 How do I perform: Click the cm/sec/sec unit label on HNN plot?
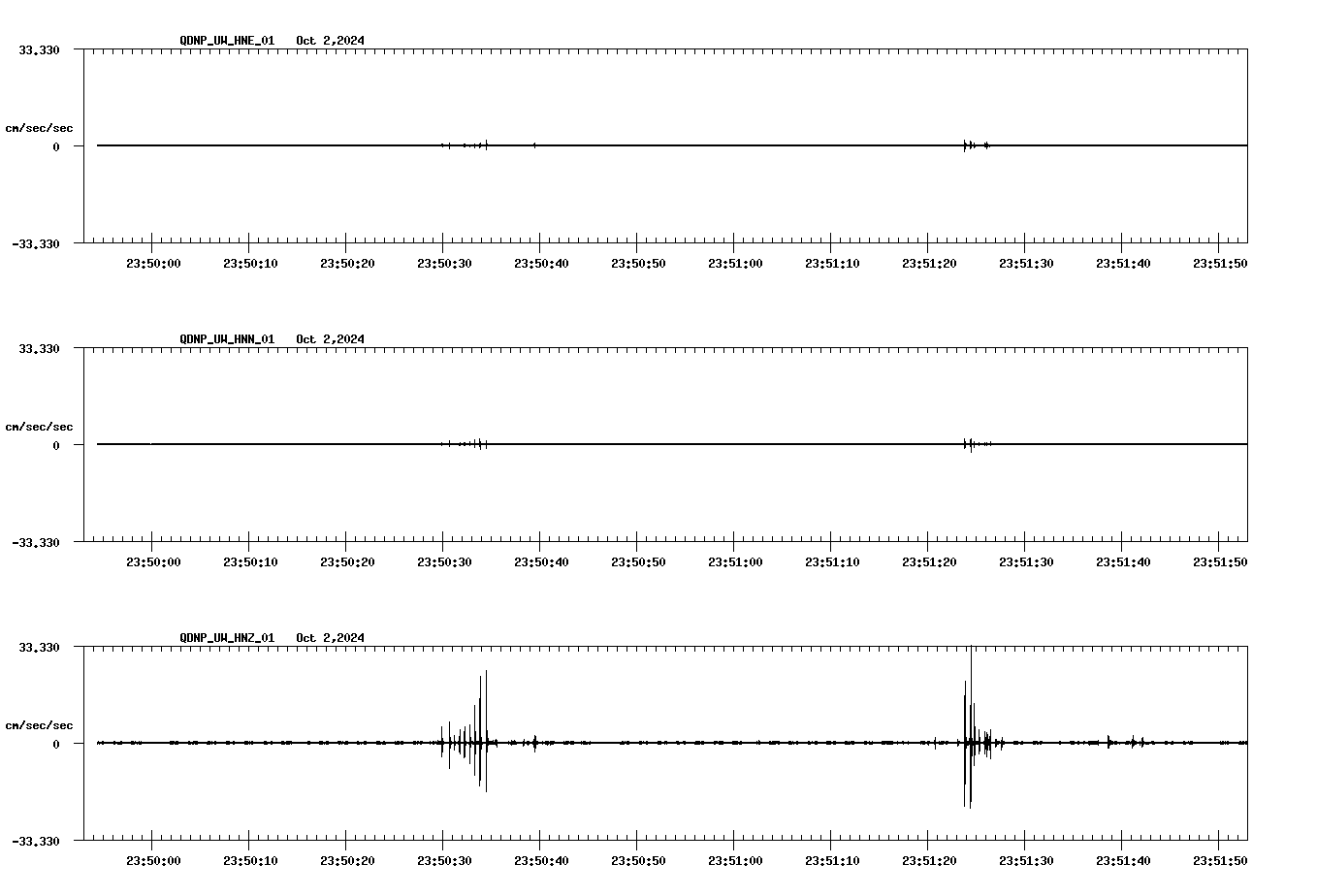click(x=39, y=427)
